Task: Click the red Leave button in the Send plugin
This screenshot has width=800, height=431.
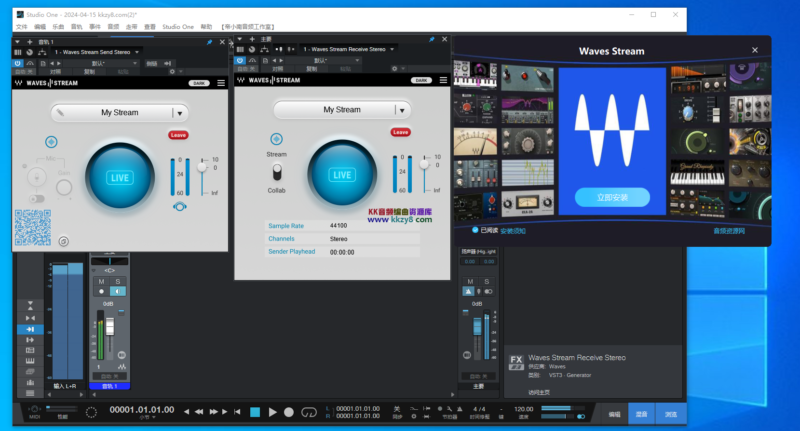Action: (178, 135)
